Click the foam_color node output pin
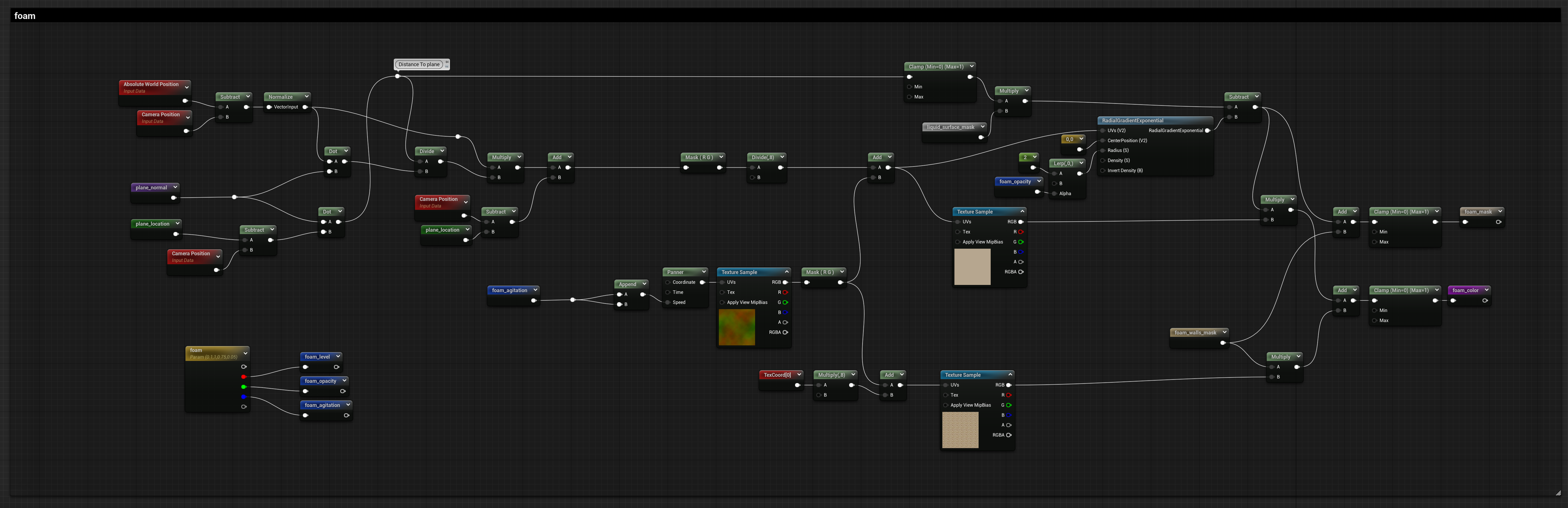This screenshot has height=508, width=1568. click(1485, 300)
